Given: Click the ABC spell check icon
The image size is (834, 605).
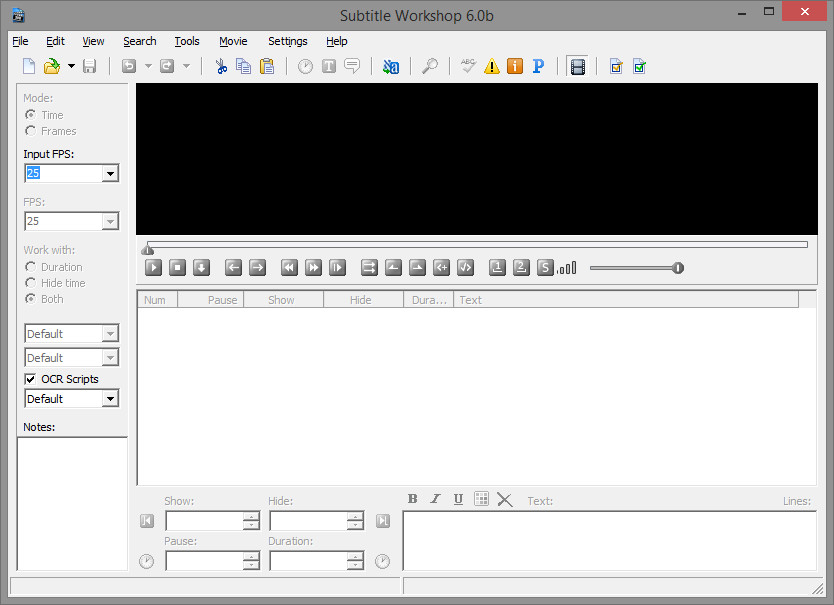Looking at the screenshot, I should click(468, 67).
